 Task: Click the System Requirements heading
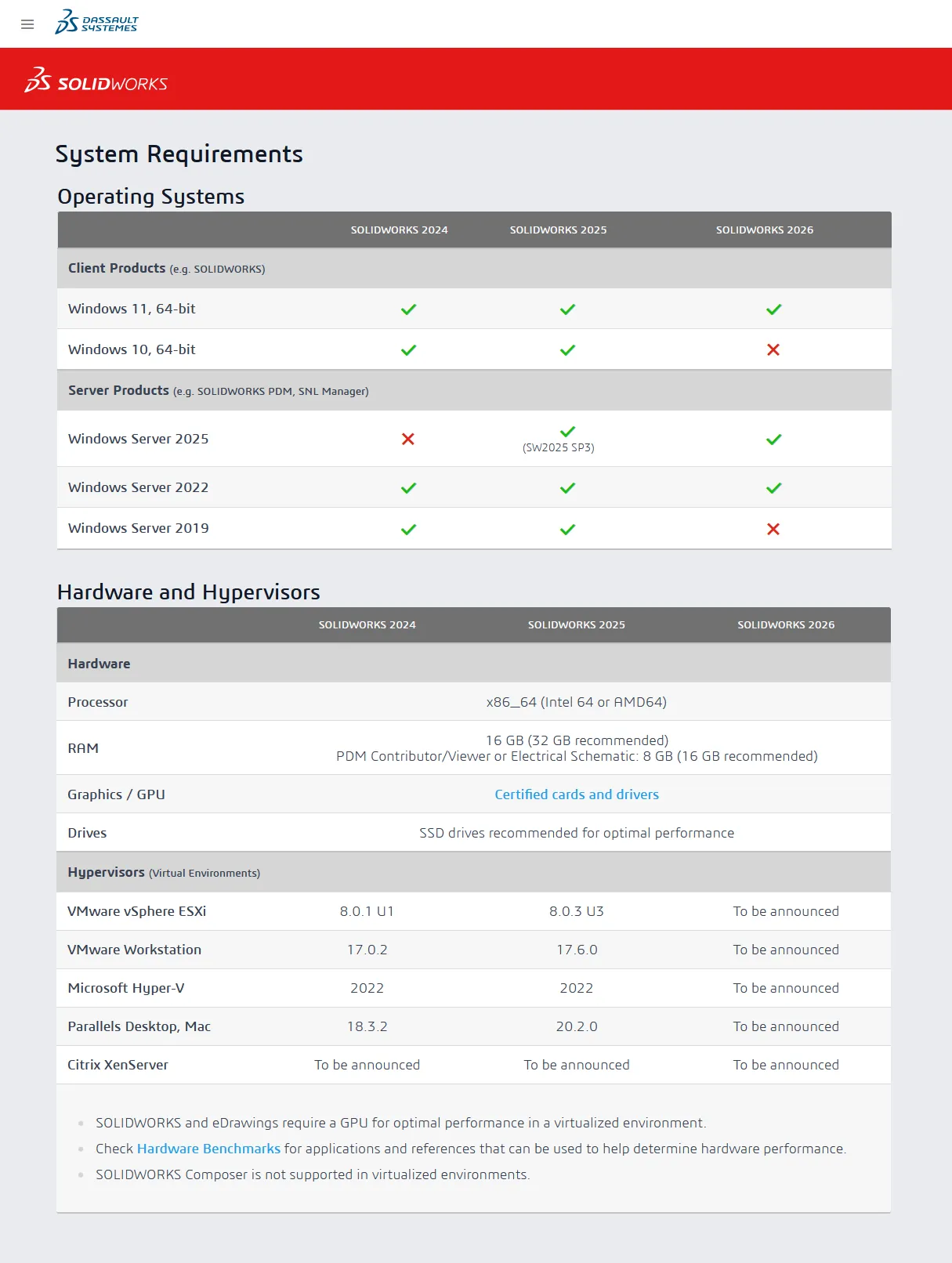[179, 154]
